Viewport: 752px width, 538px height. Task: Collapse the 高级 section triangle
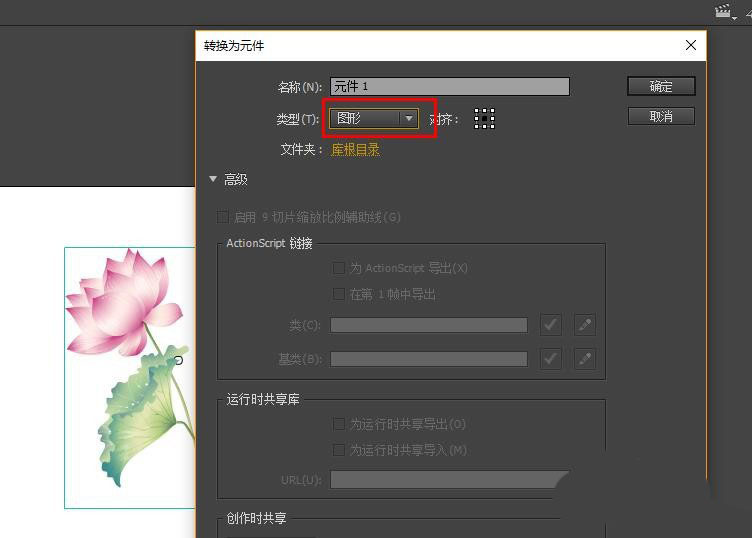point(213,179)
